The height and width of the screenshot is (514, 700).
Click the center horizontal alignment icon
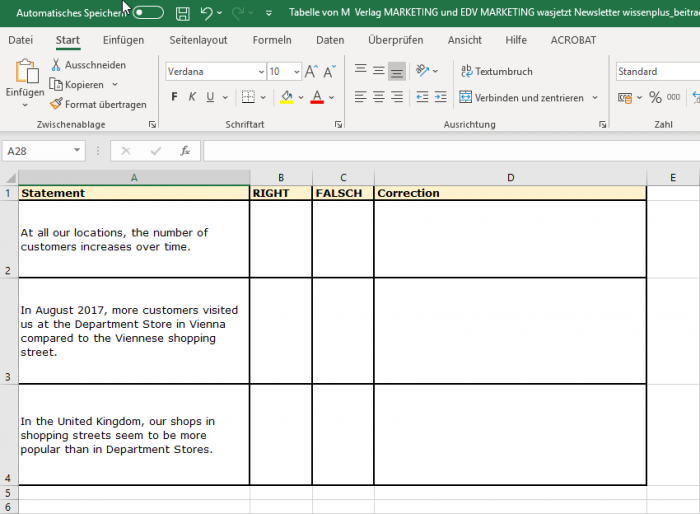379,97
